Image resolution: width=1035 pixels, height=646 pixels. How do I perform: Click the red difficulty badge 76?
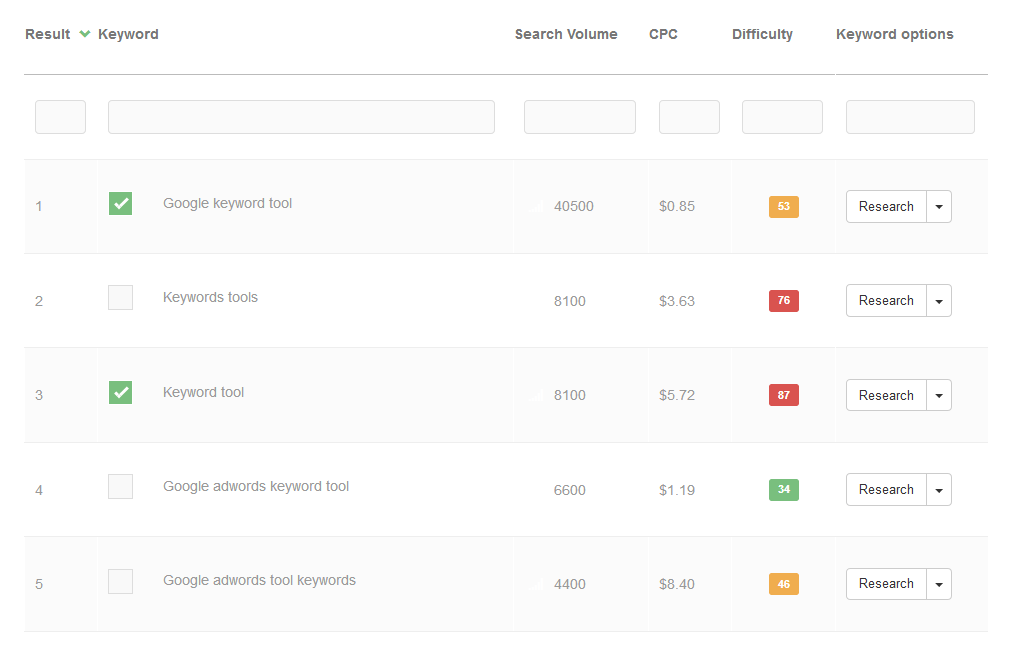tap(784, 300)
